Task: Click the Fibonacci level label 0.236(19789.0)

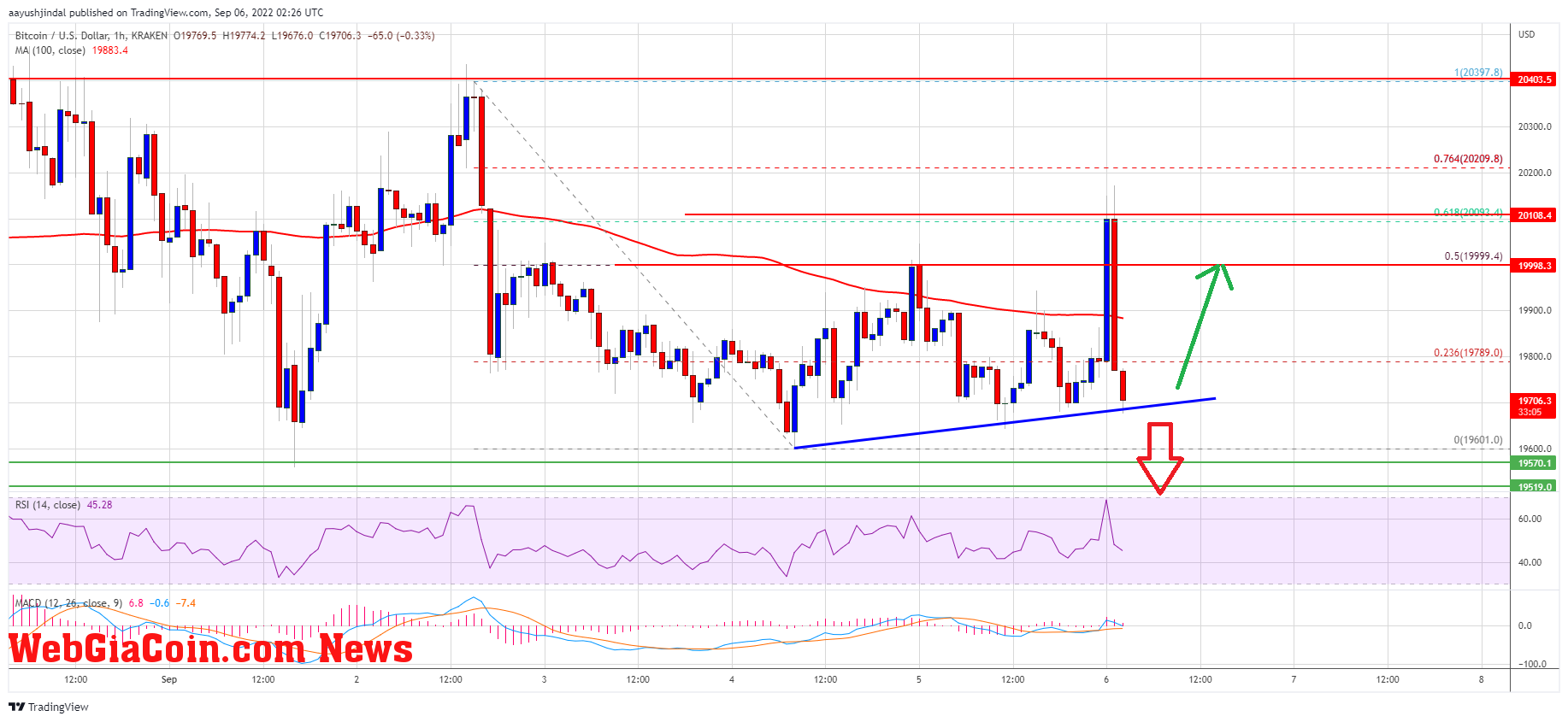Action: tap(1468, 353)
